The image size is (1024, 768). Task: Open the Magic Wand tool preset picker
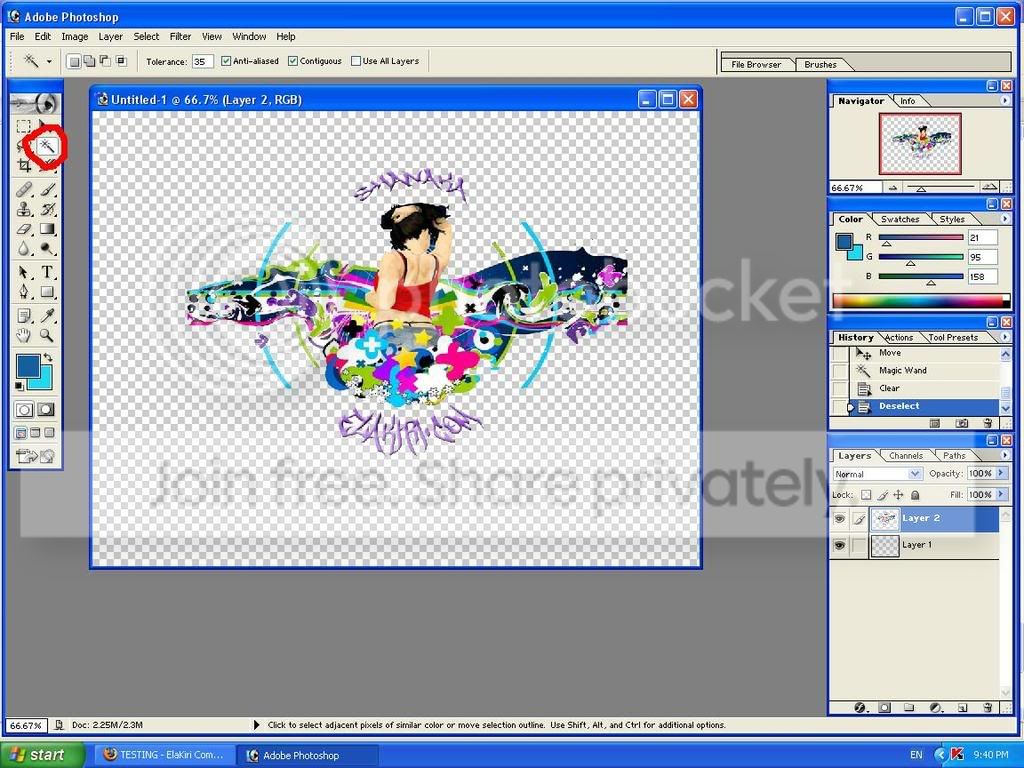(37, 61)
